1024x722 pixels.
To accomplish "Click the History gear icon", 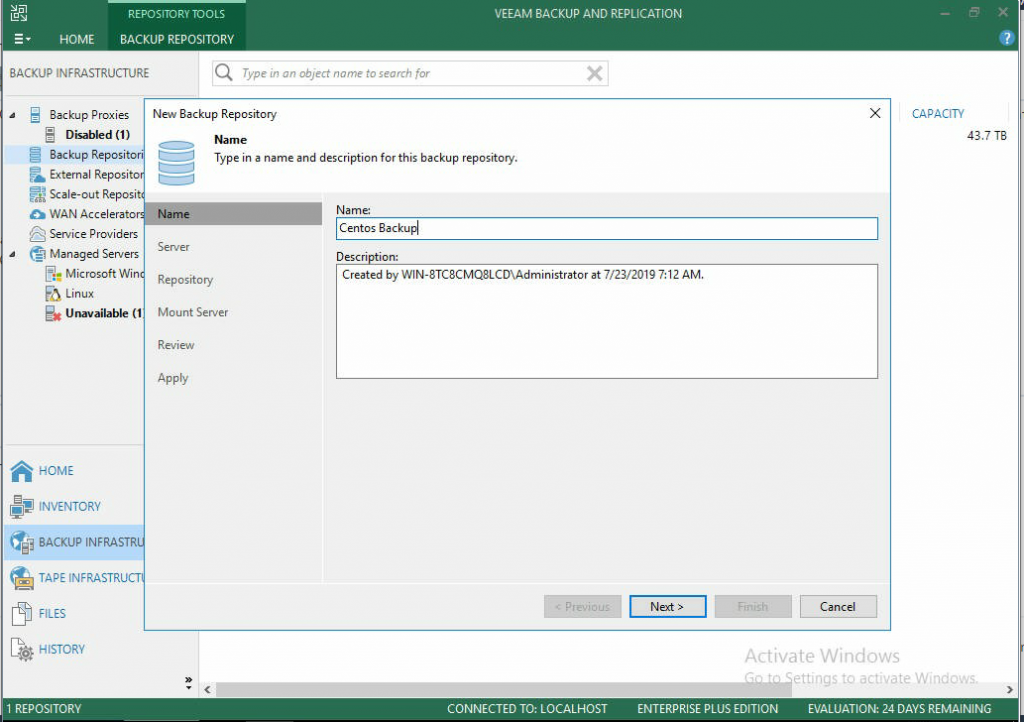I will [22, 650].
